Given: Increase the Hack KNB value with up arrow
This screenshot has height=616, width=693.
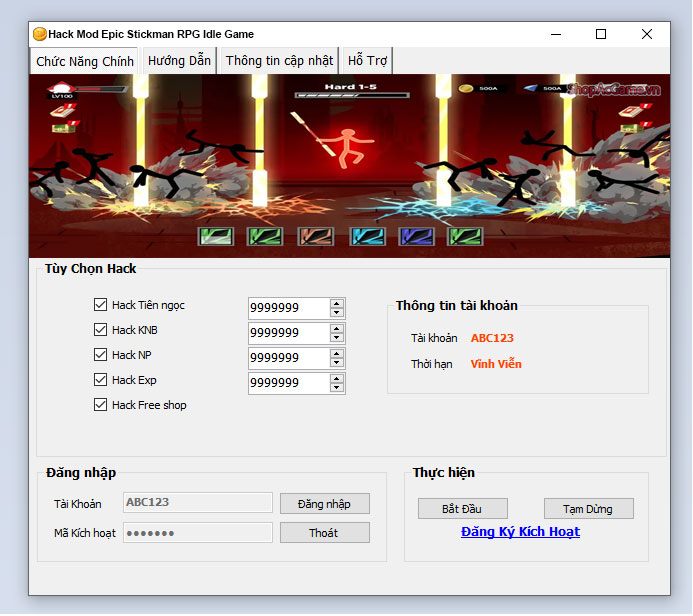Looking at the screenshot, I should (x=337, y=328).
